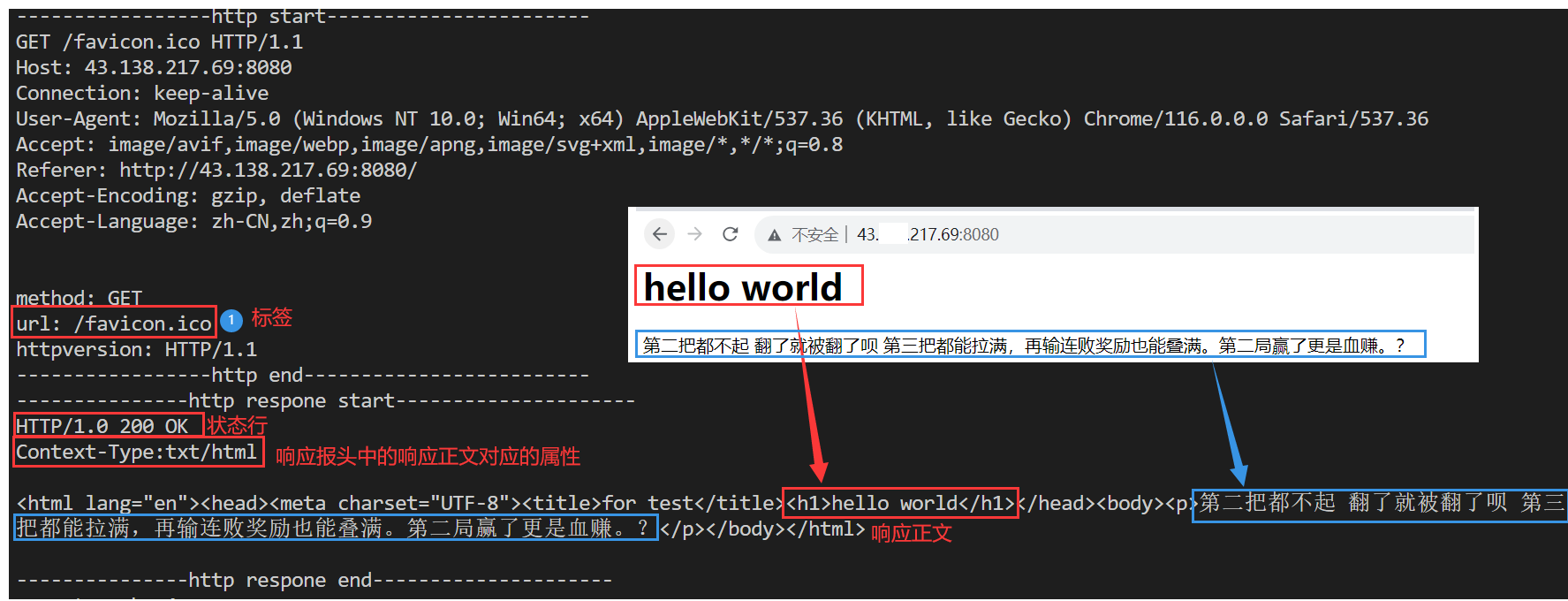This screenshot has width=1568, height=601.
Task: Click the 不安全 label in address bar
Action: (814, 234)
